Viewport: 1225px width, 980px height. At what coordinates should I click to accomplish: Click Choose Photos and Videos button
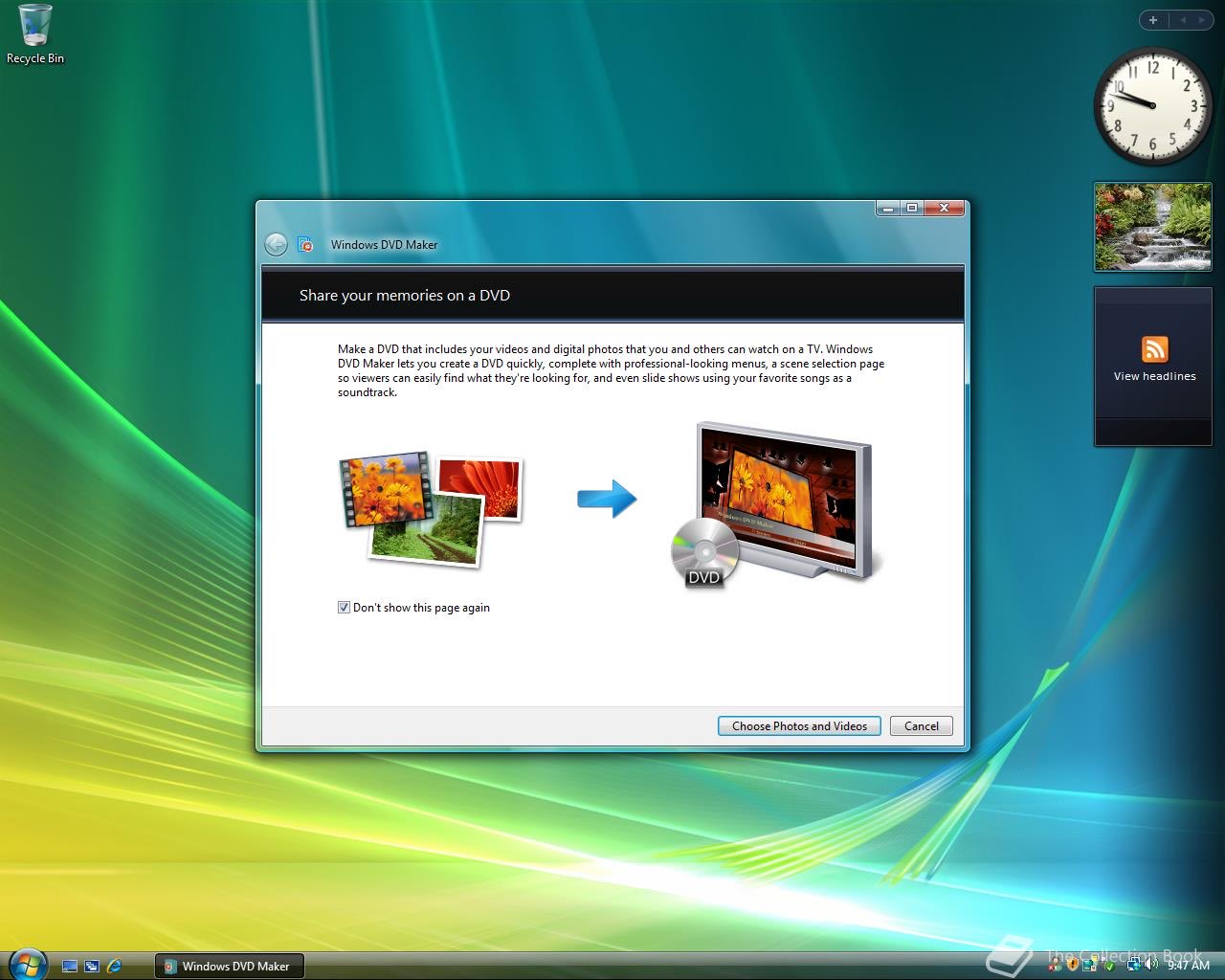coord(799,726)
